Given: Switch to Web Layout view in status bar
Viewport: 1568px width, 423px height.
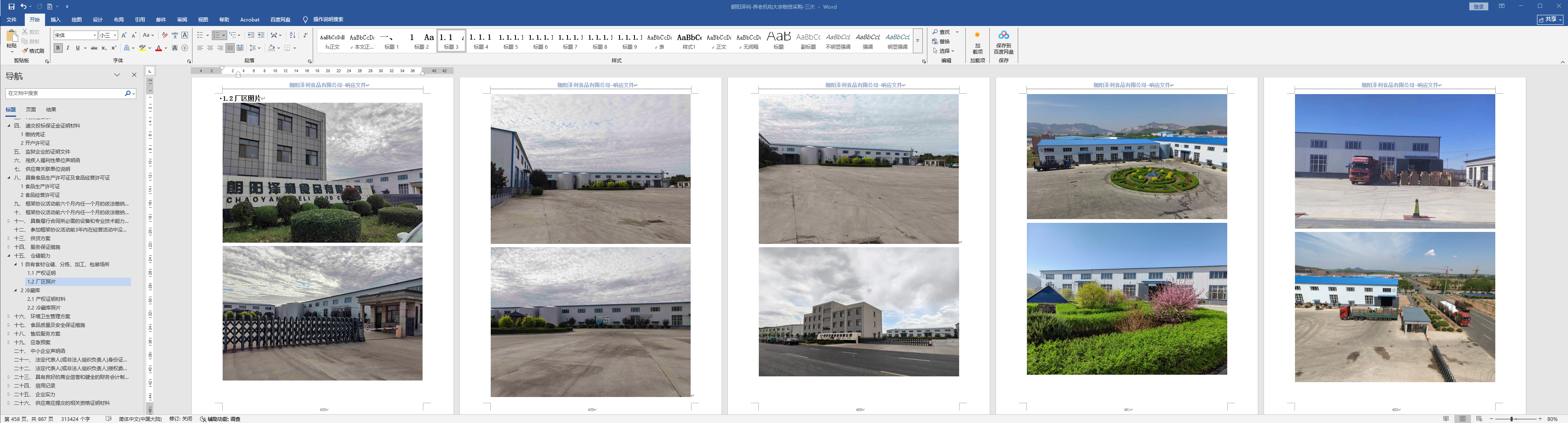Looking at the screenshot, I should 1479,419.
